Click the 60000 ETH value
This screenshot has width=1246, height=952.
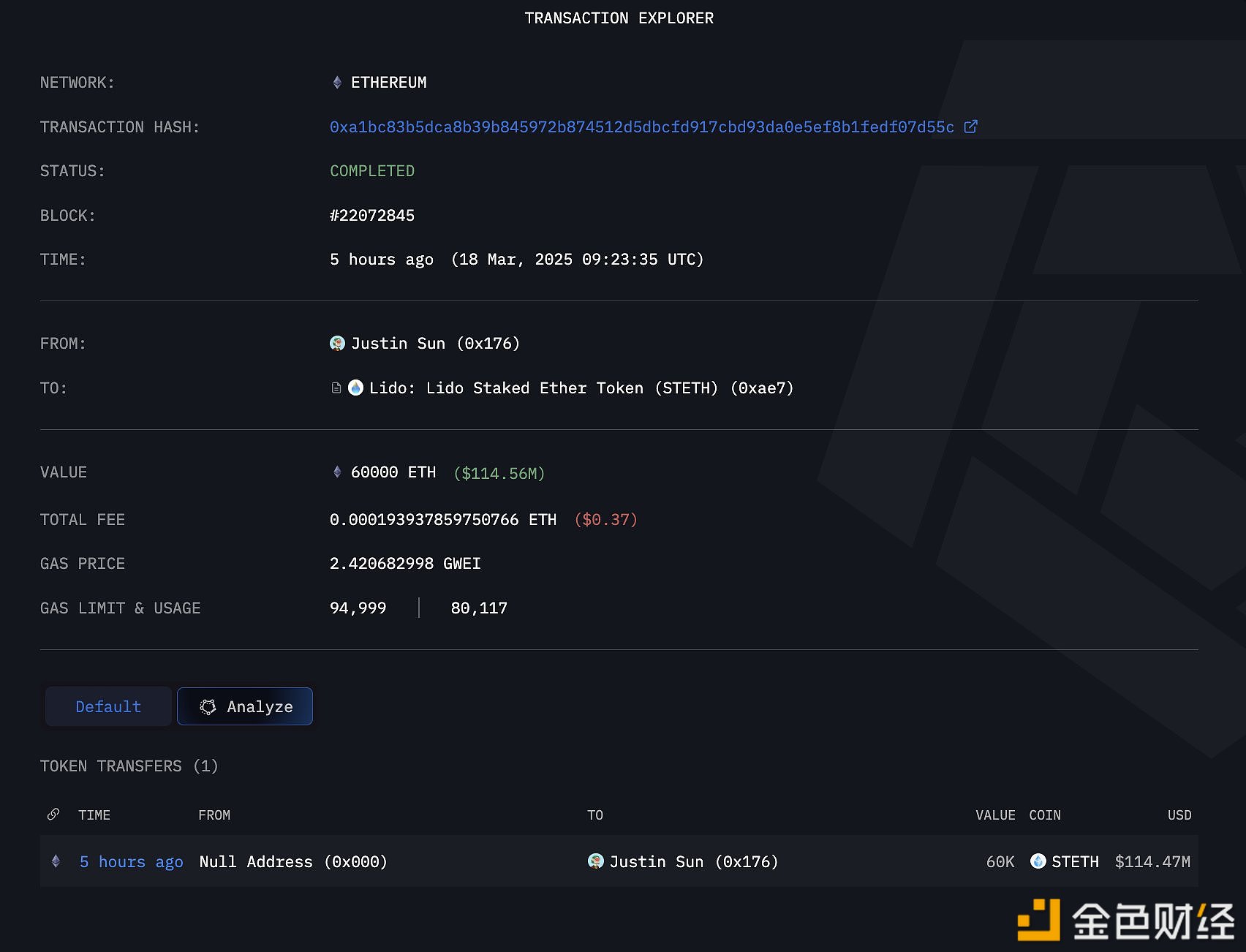tap(393, 472)
